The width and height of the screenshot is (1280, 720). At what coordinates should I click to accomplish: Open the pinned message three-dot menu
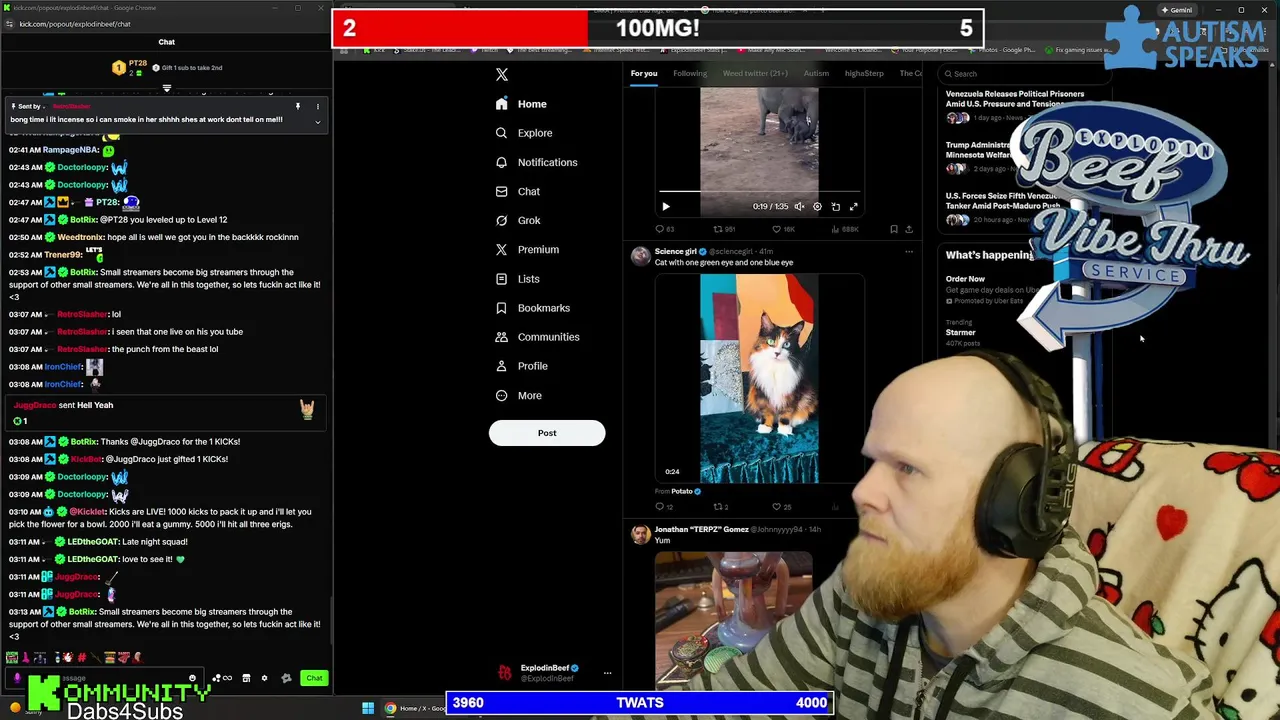coord(318,106)
